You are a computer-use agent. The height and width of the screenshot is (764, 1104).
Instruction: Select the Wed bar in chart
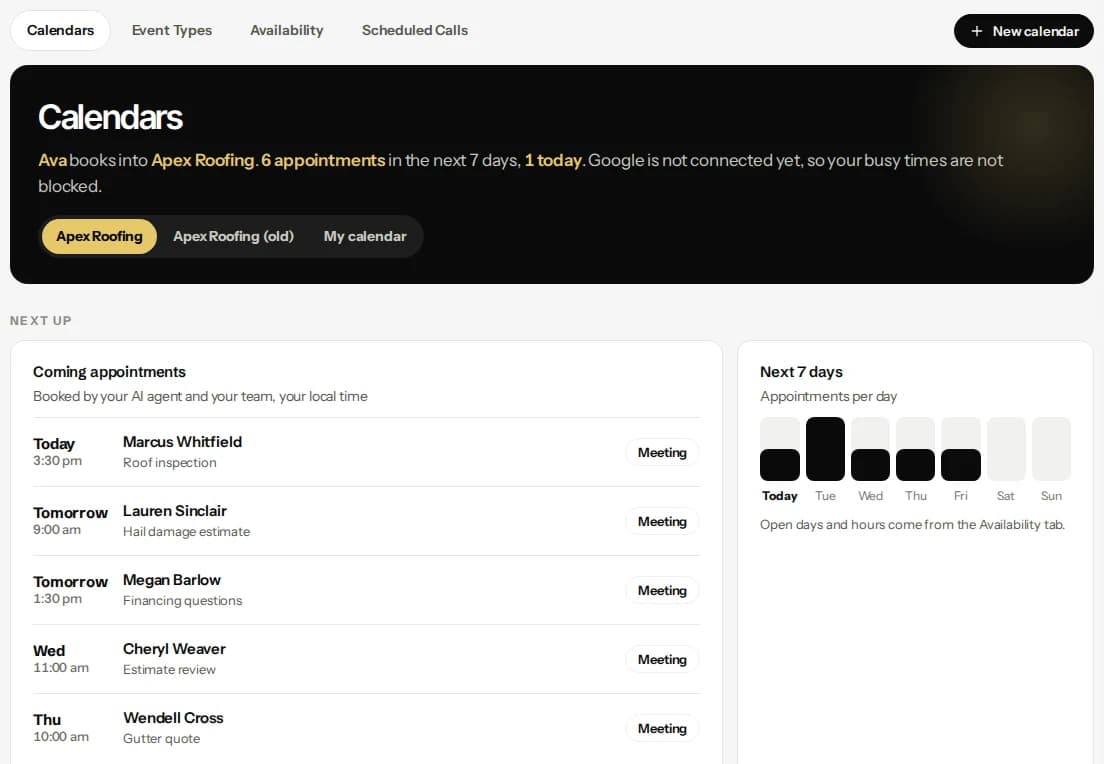tap(870, 449)
